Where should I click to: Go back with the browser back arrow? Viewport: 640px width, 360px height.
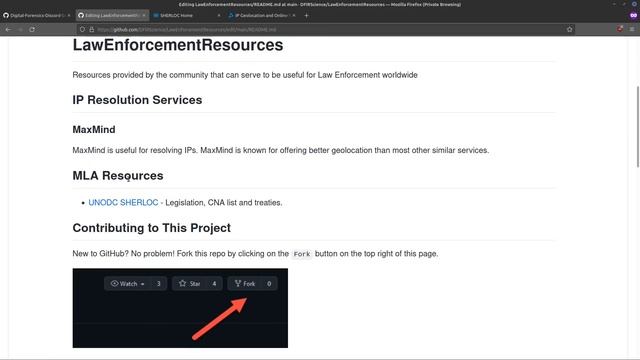8,29
